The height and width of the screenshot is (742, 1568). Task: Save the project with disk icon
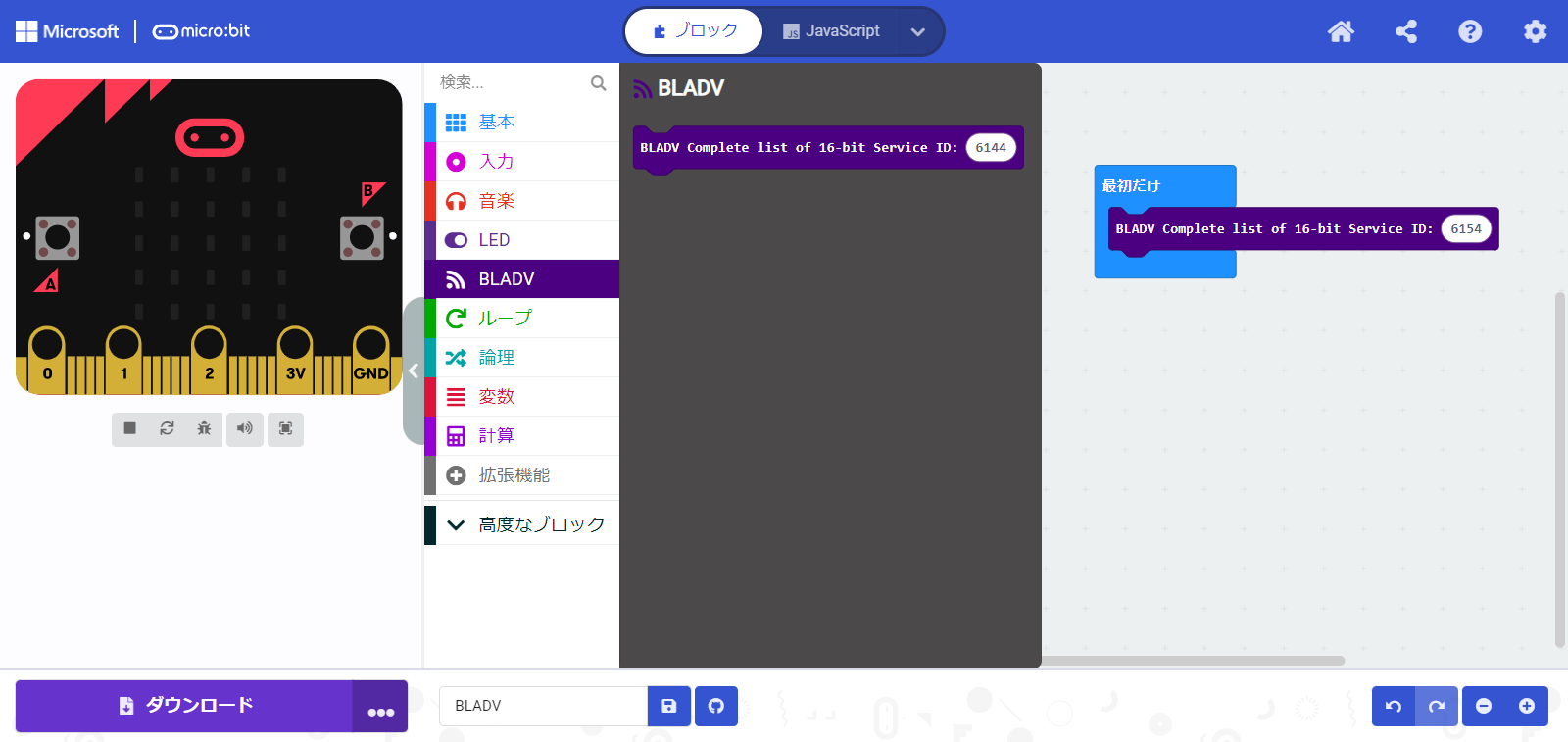pos(669,706)
